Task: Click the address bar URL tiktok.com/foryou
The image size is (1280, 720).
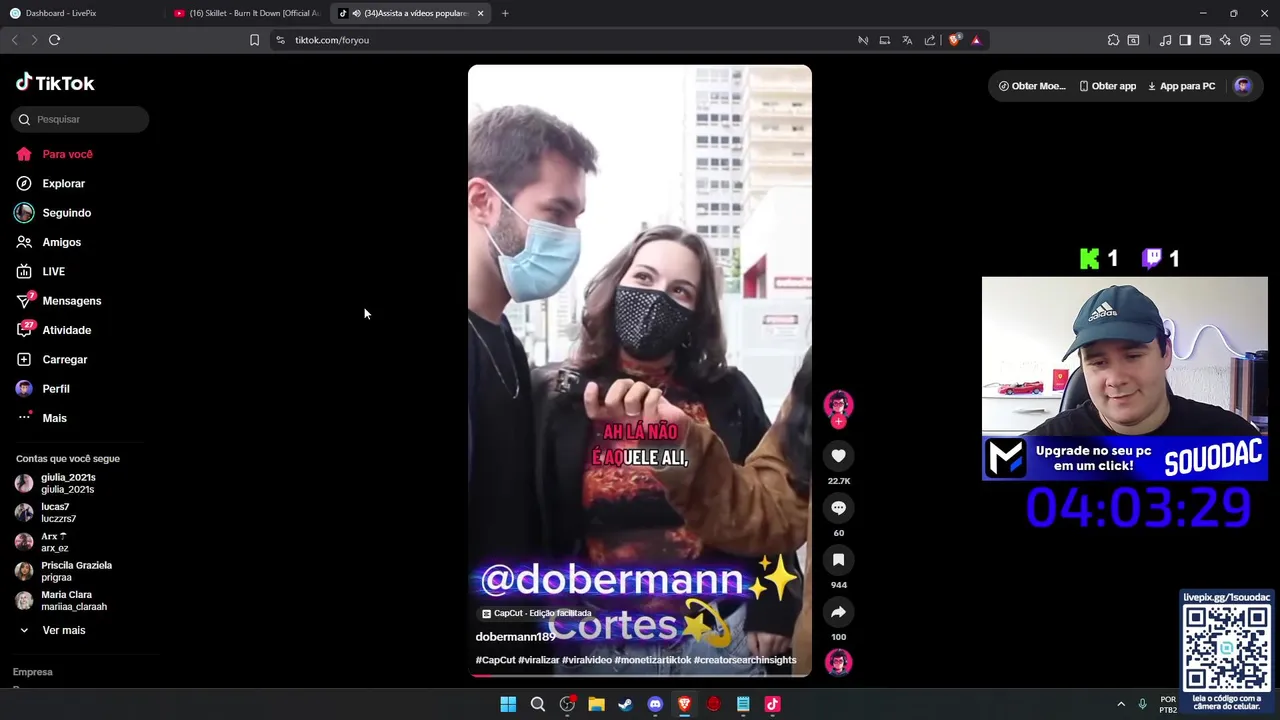Action: 332,40
